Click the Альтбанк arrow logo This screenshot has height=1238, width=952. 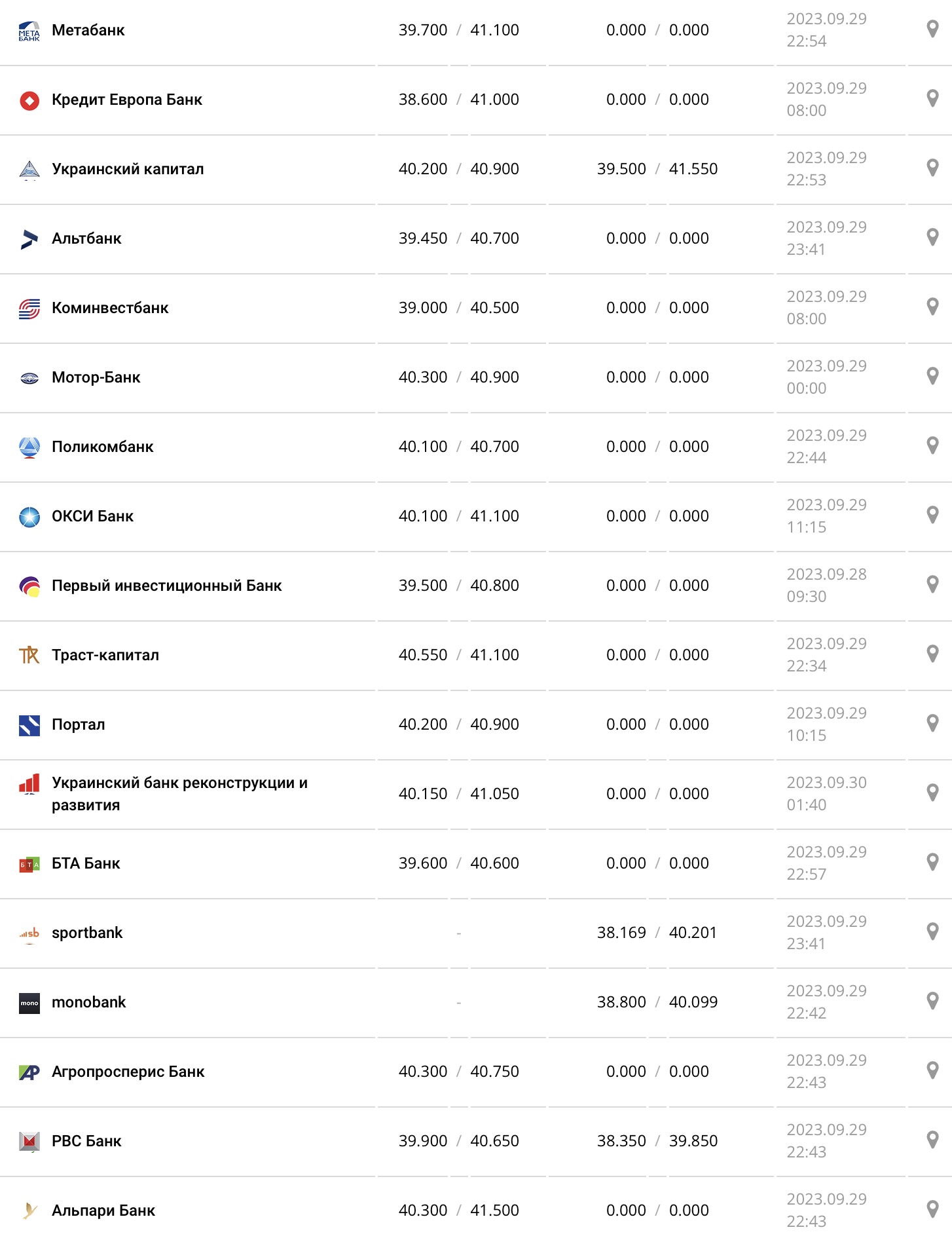pyautogui.click(x=29, y=238)
